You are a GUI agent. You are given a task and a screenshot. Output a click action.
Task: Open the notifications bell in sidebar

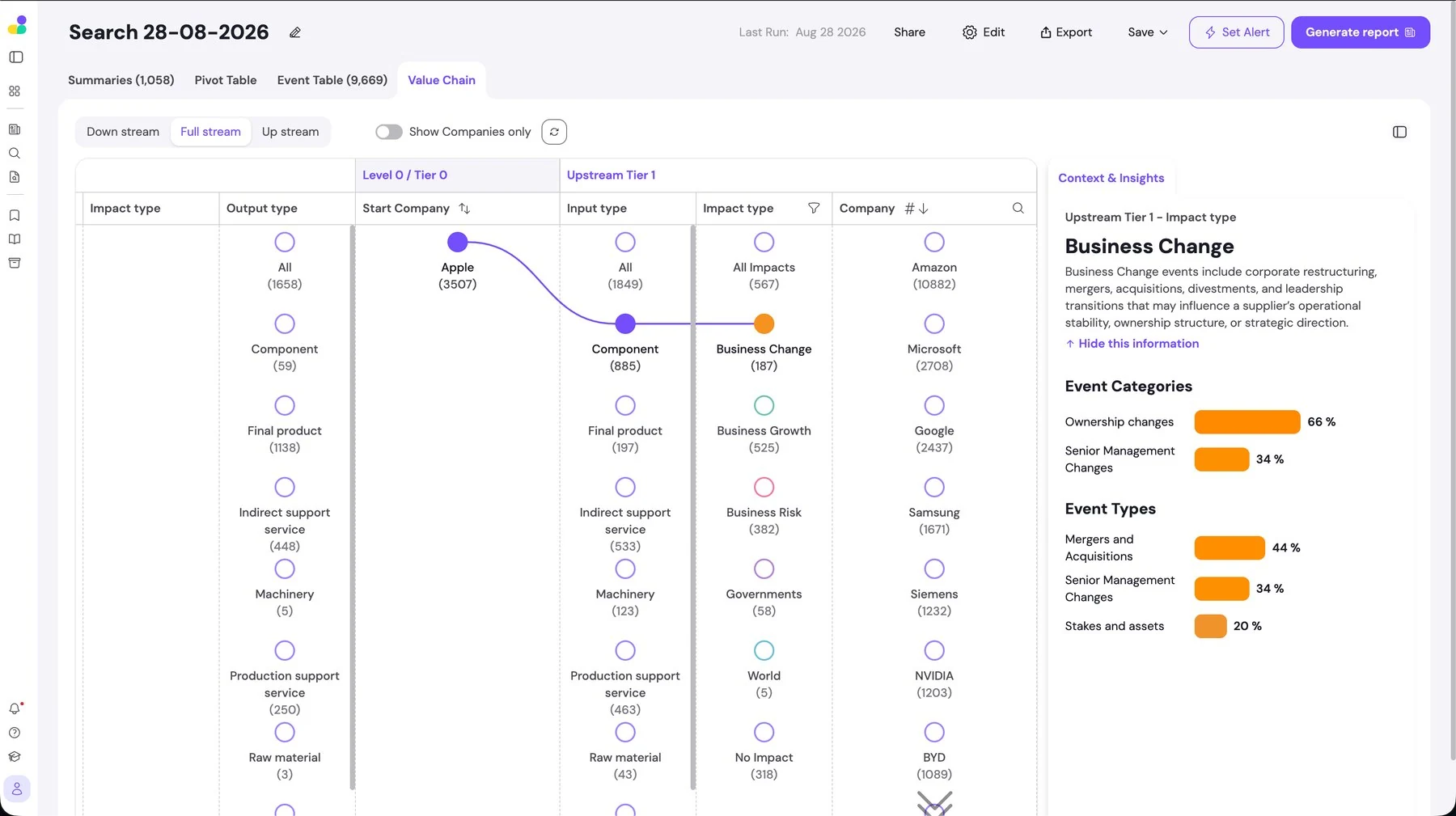pyautogui.click(x=15, y=708)
